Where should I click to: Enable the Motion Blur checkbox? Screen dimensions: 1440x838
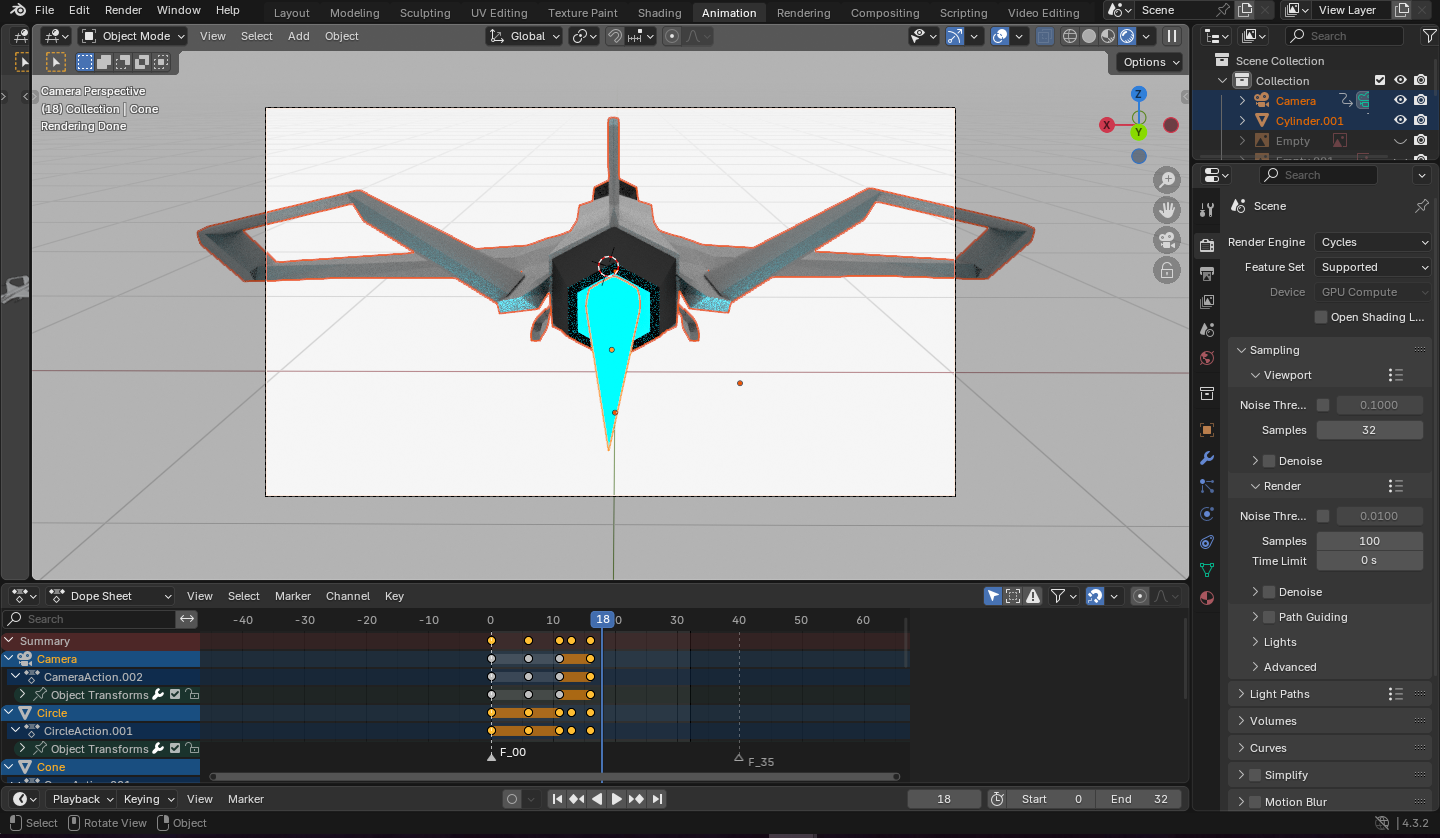point(1255,802)
